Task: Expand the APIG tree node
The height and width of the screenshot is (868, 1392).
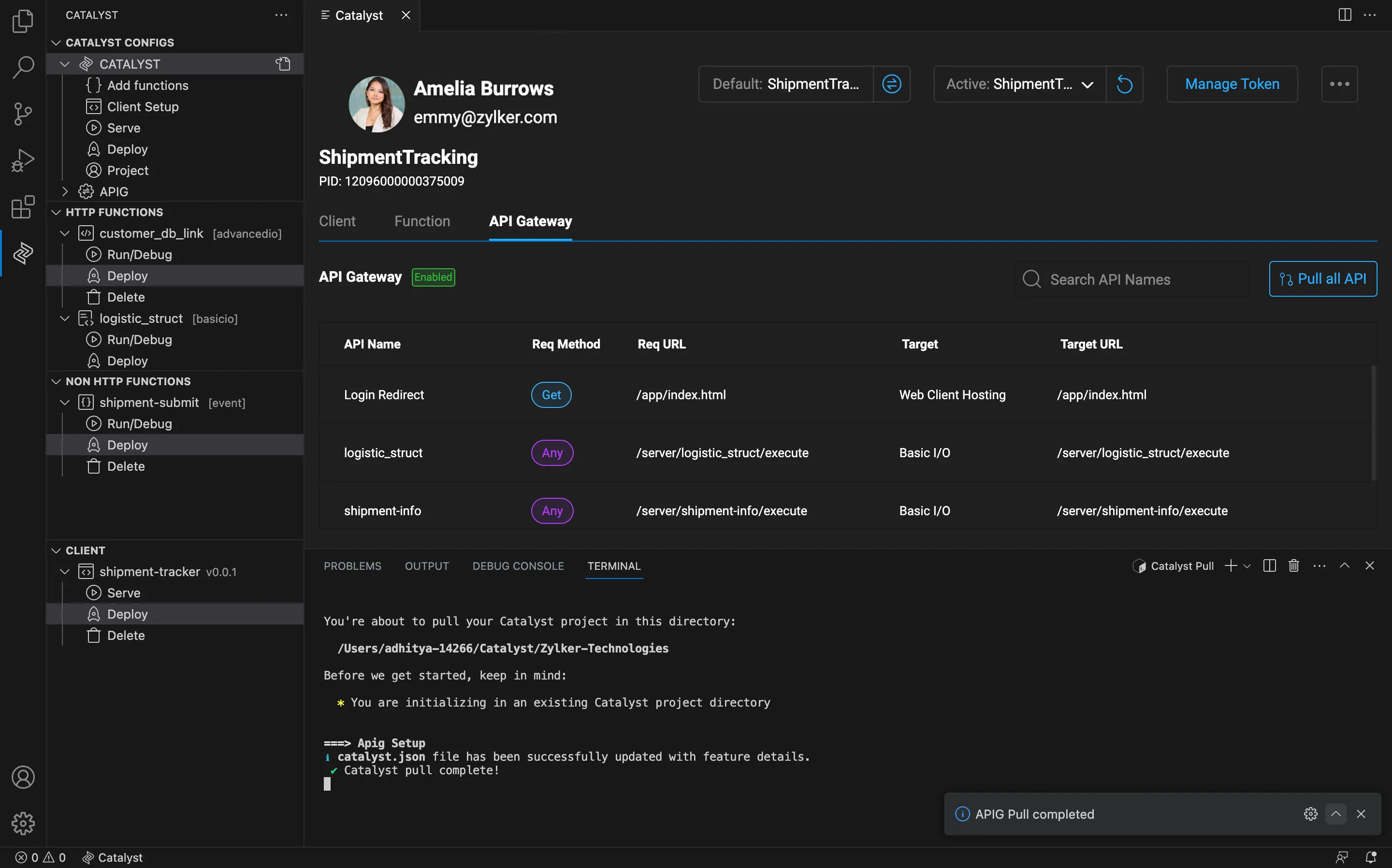Action: pos(65,191)
